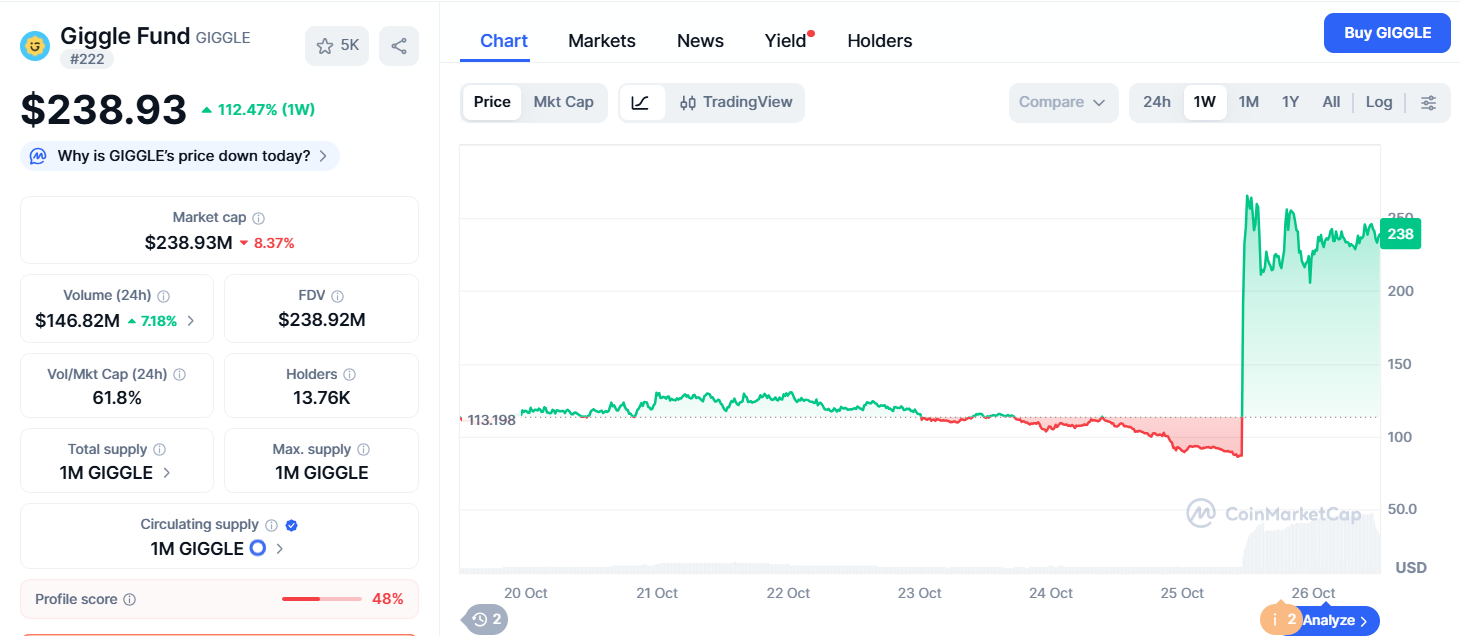Click the share icon button

(x=399, y=46)
